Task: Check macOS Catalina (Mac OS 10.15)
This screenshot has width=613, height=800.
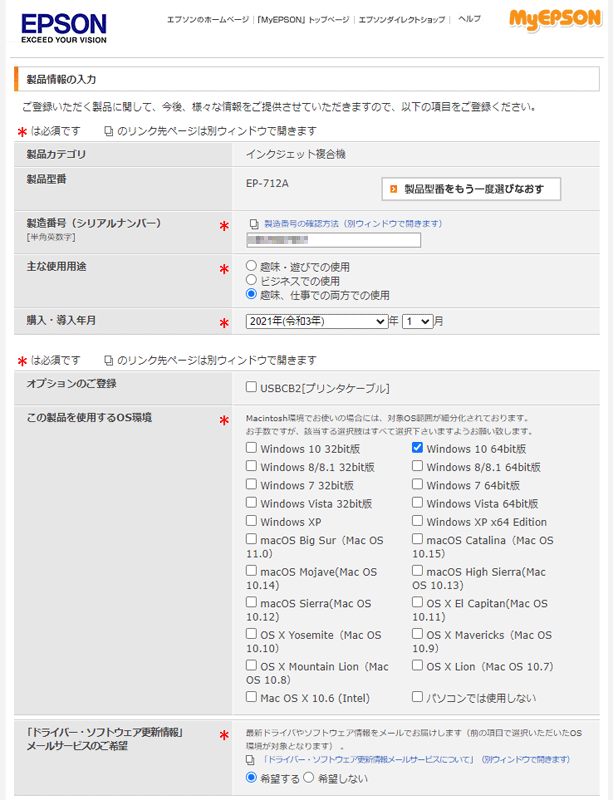Action: point(418,539)
